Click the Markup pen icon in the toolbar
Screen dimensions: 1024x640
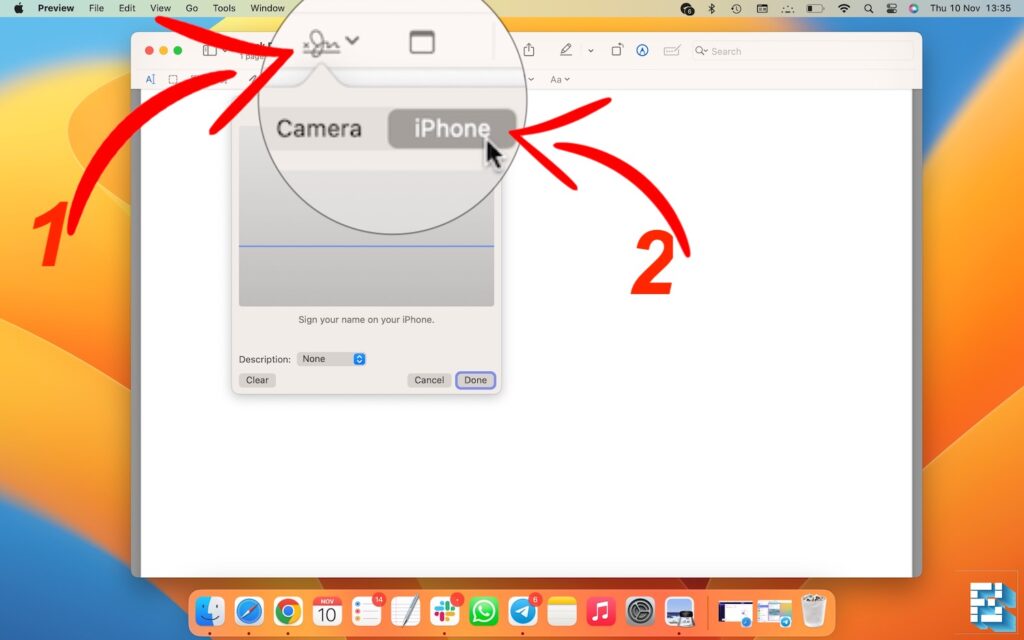coord(565,51)
